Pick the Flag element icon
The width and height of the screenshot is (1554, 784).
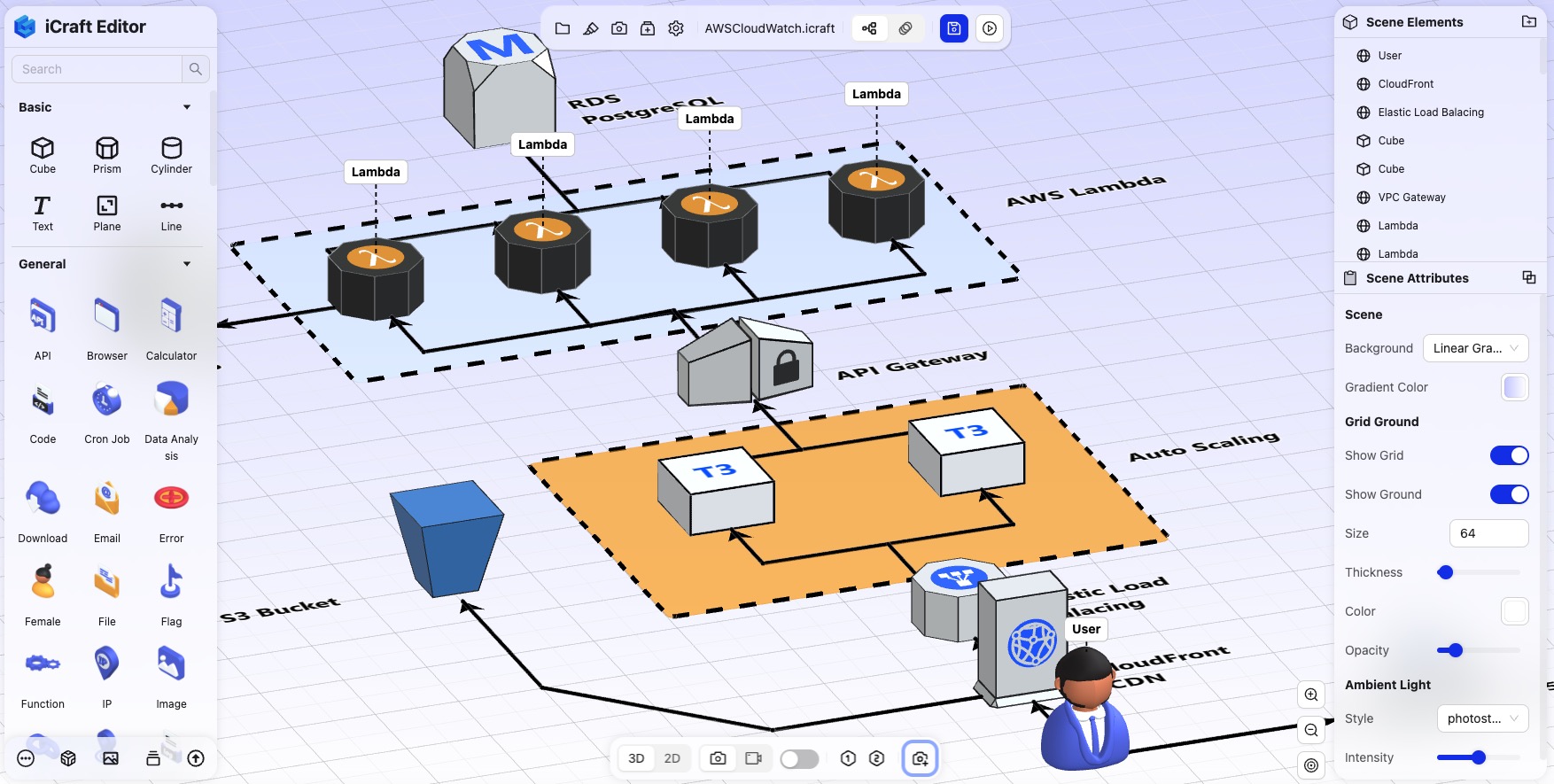[171, 582]
